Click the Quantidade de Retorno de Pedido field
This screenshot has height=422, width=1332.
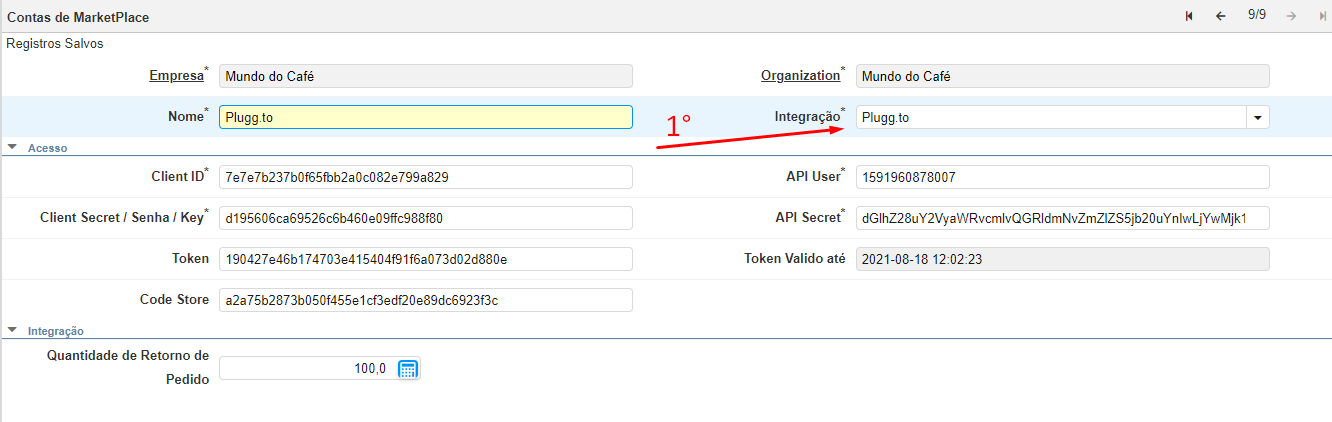306,369
